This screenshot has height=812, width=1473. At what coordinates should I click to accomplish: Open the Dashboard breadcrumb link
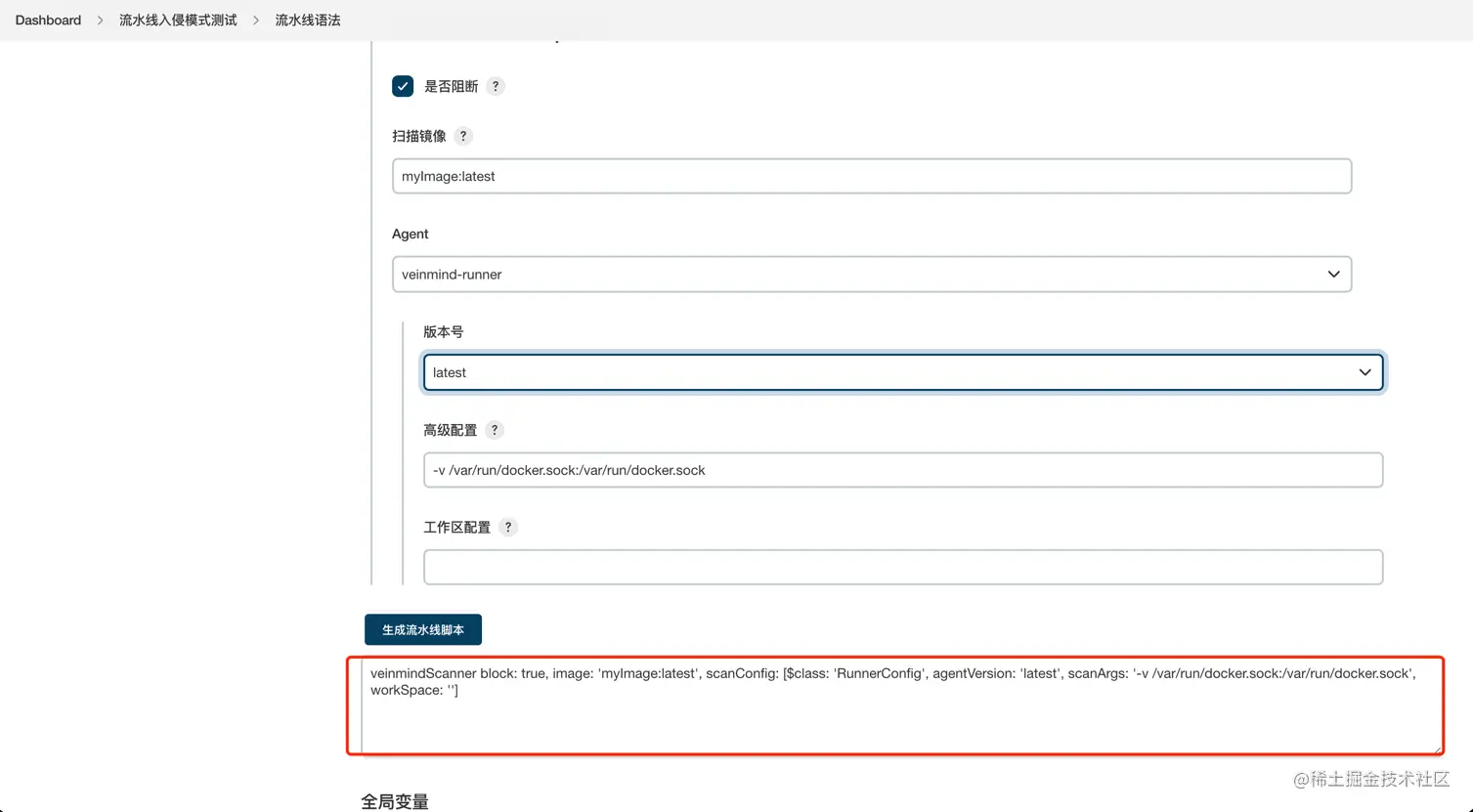pyautogui.click(x=48, y=20)
